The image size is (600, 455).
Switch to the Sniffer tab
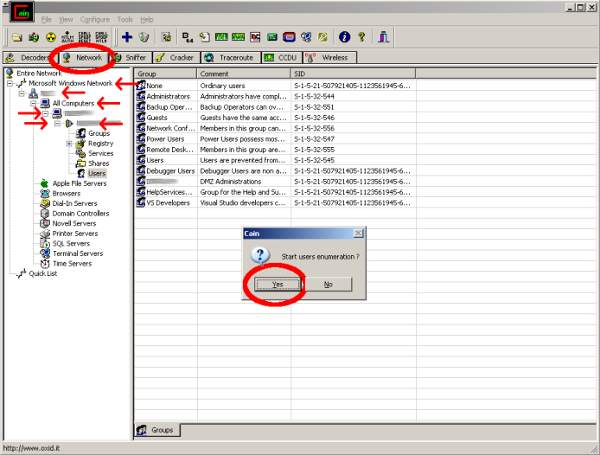click(x=131, y=58)
